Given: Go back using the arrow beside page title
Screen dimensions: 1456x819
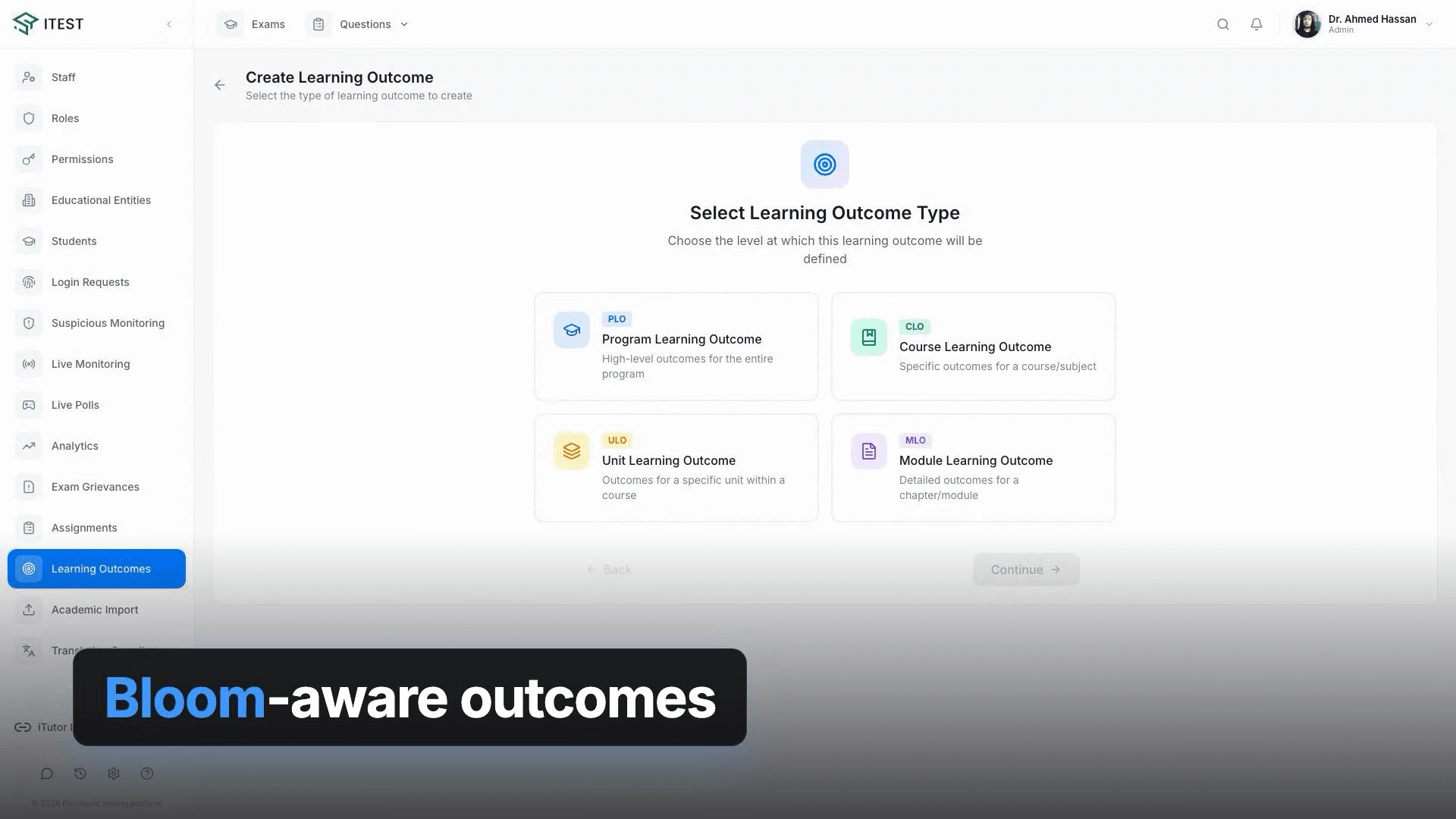Looking at the screenshot, I should click(x=220, y=85).
